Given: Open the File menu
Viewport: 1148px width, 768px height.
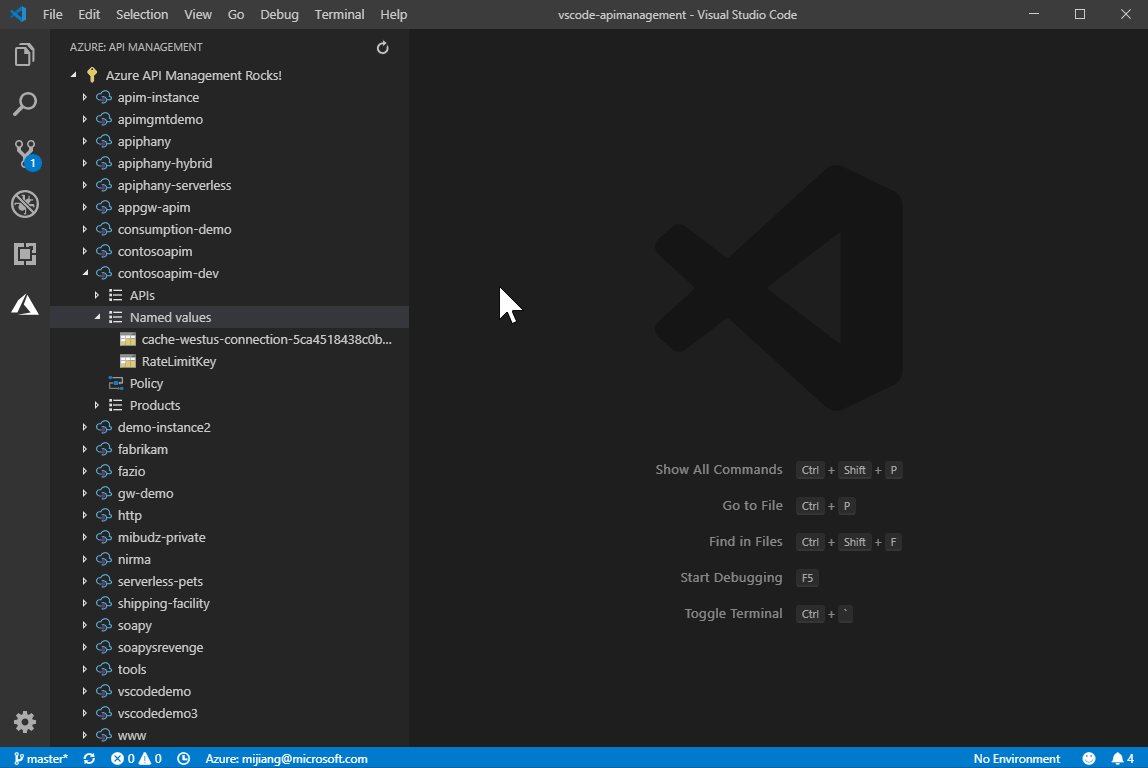Looking at the screenshot, I should point(53,14).
